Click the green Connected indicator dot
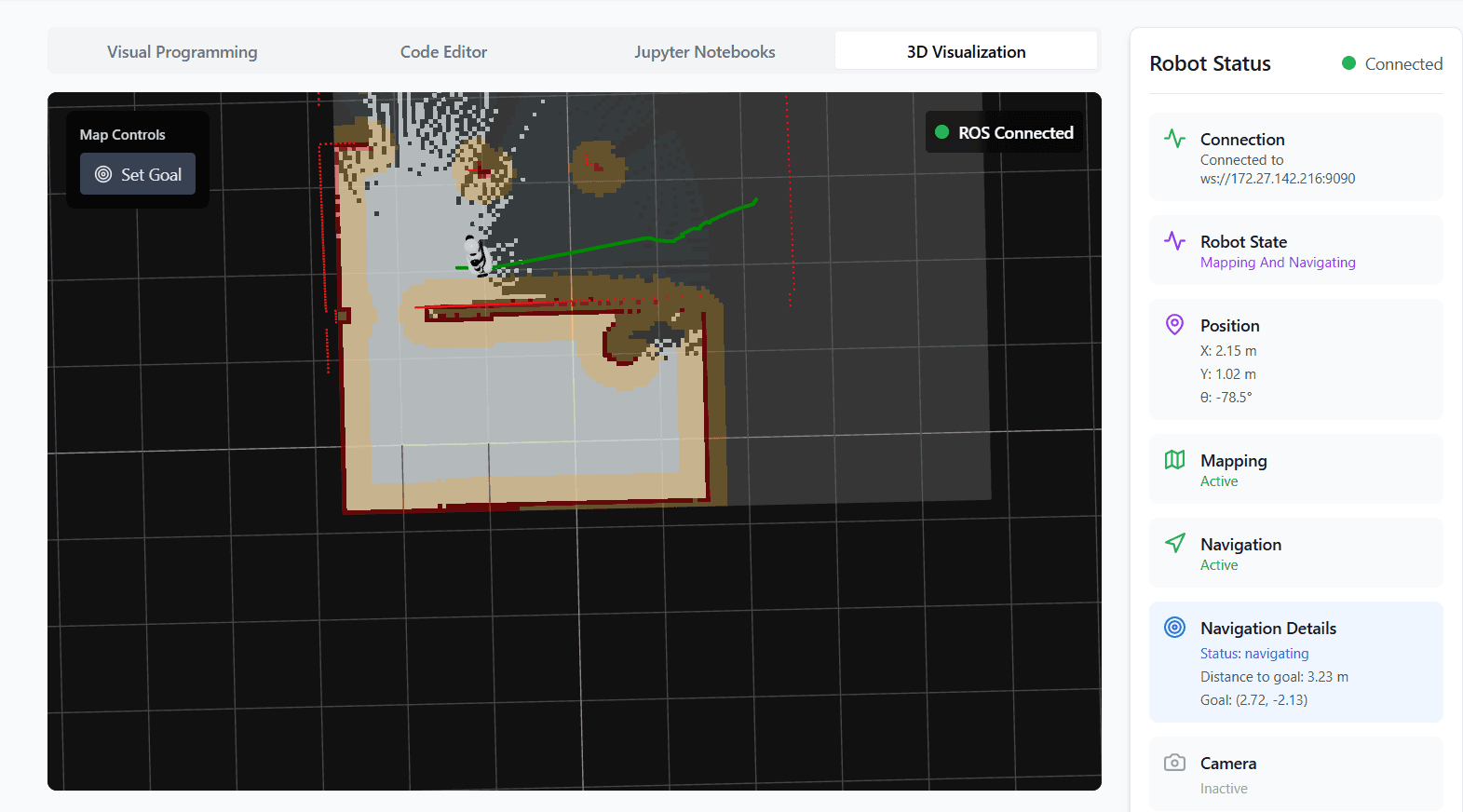This screenshot has width=1463, height=812. click(x=1348, y=63)
